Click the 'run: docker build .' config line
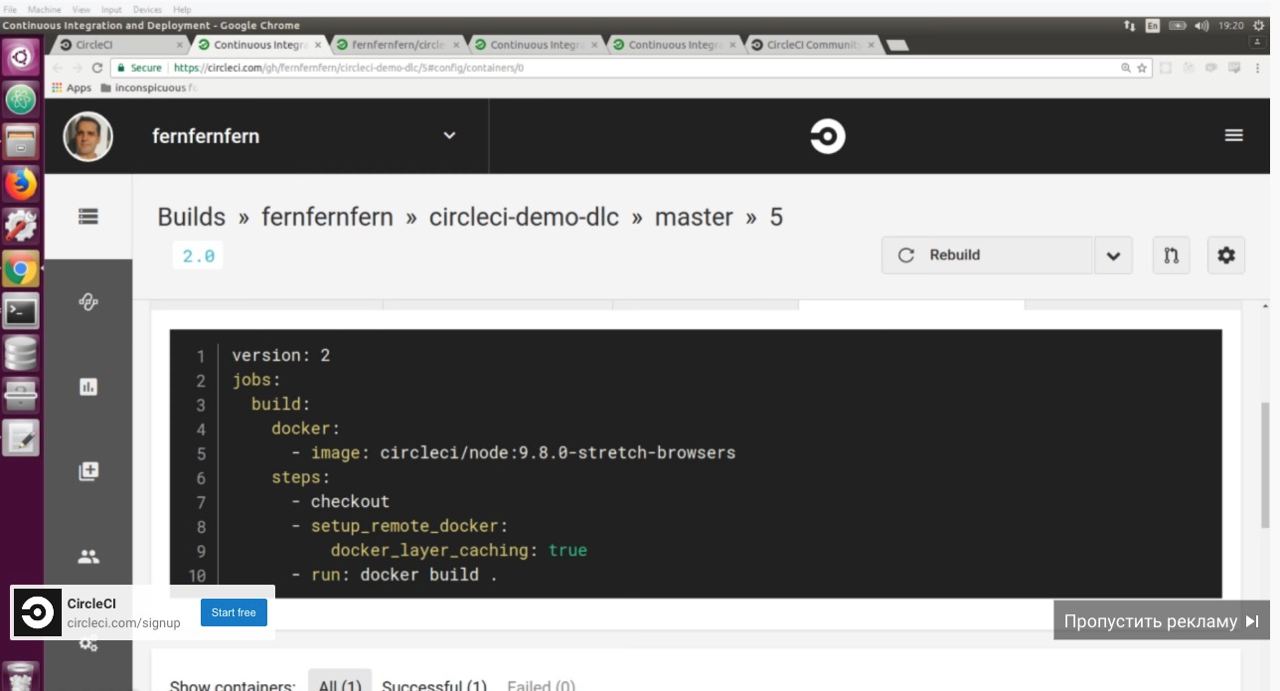Screen dimensions: 1280x691 (404, 575)
